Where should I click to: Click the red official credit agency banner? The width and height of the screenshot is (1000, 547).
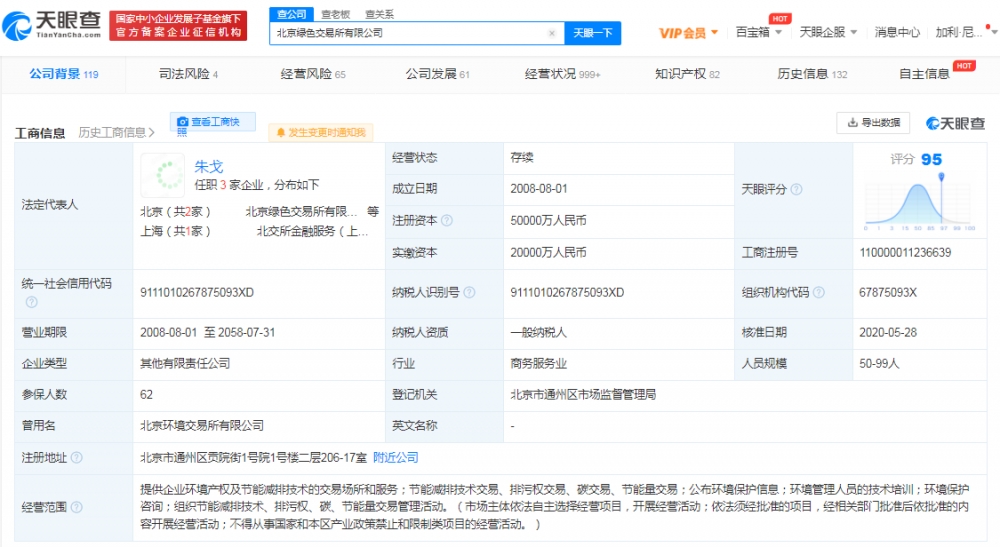click(x=178, y=26)
